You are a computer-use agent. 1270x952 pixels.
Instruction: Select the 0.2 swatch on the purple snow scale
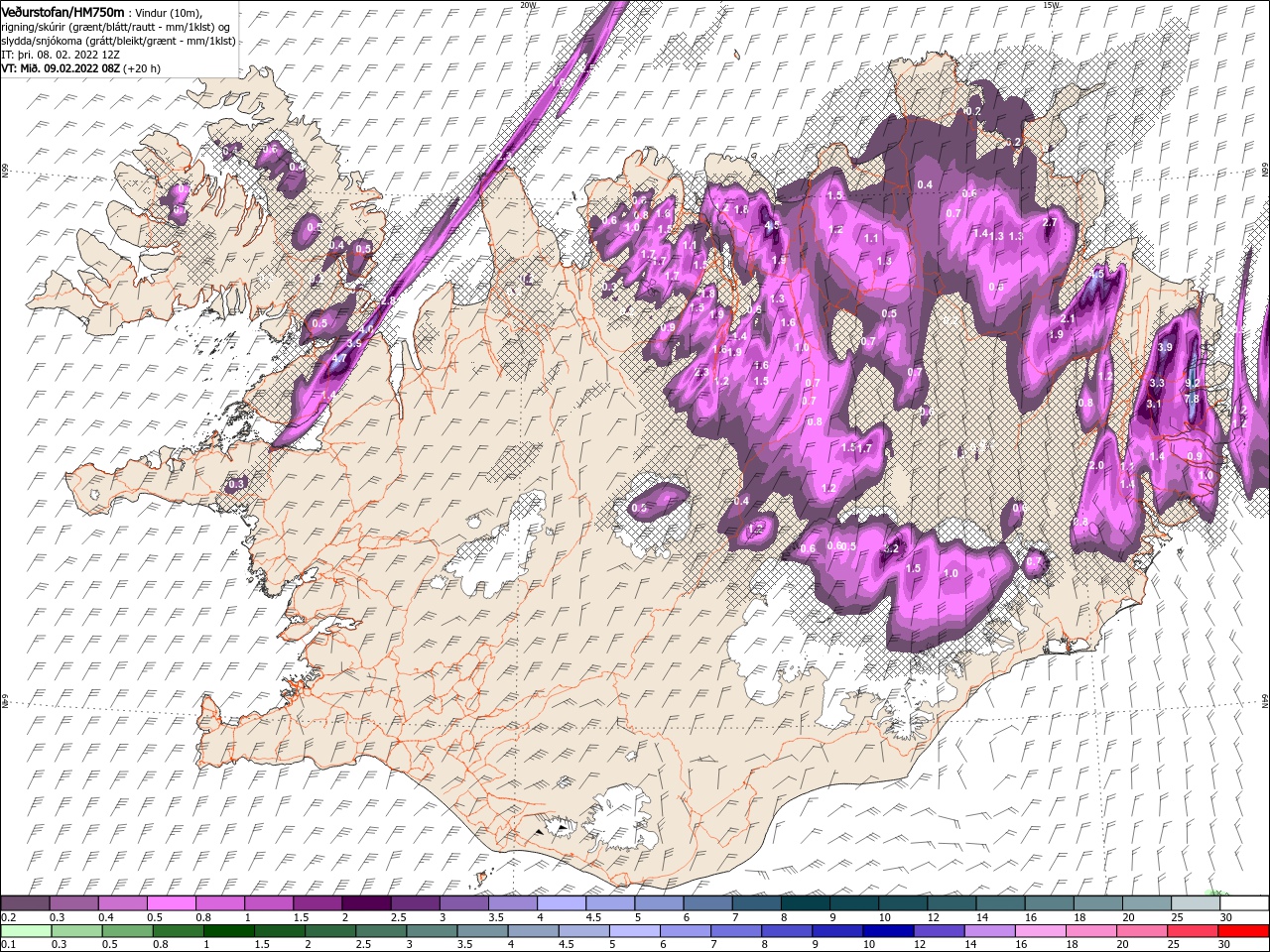tap(26, 901)
